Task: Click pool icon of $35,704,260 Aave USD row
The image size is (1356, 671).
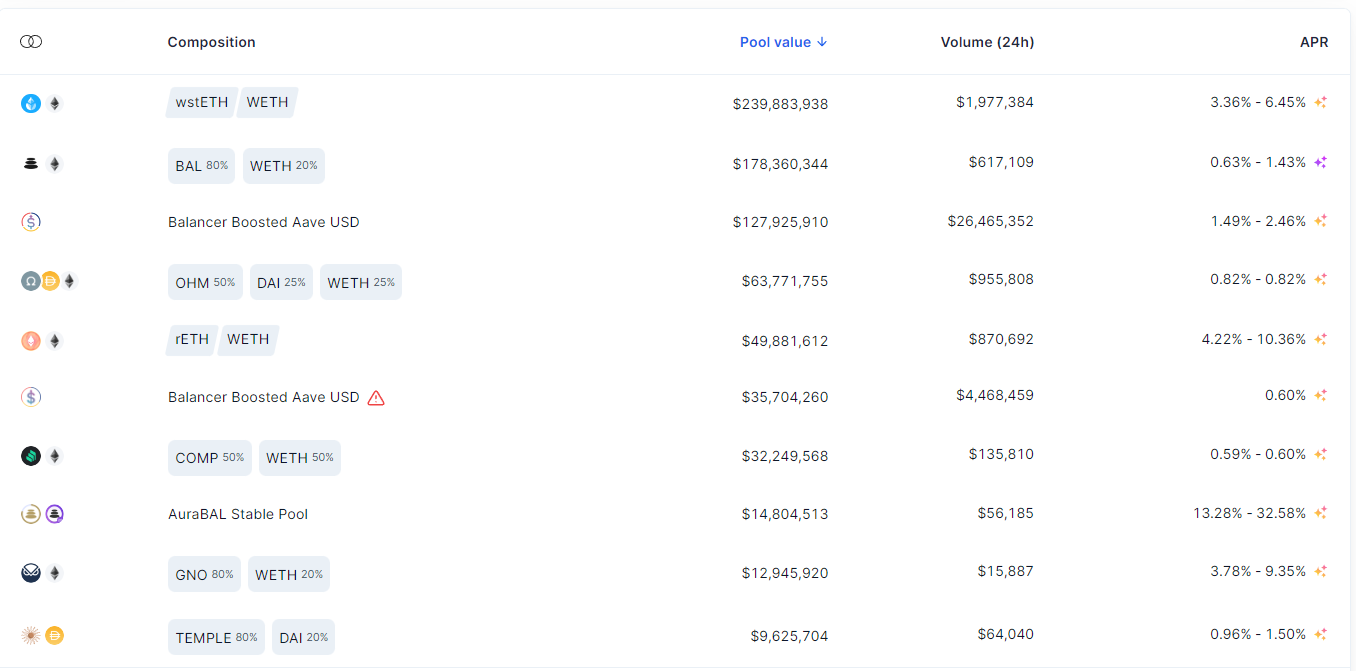Action: tap(31, 397)
